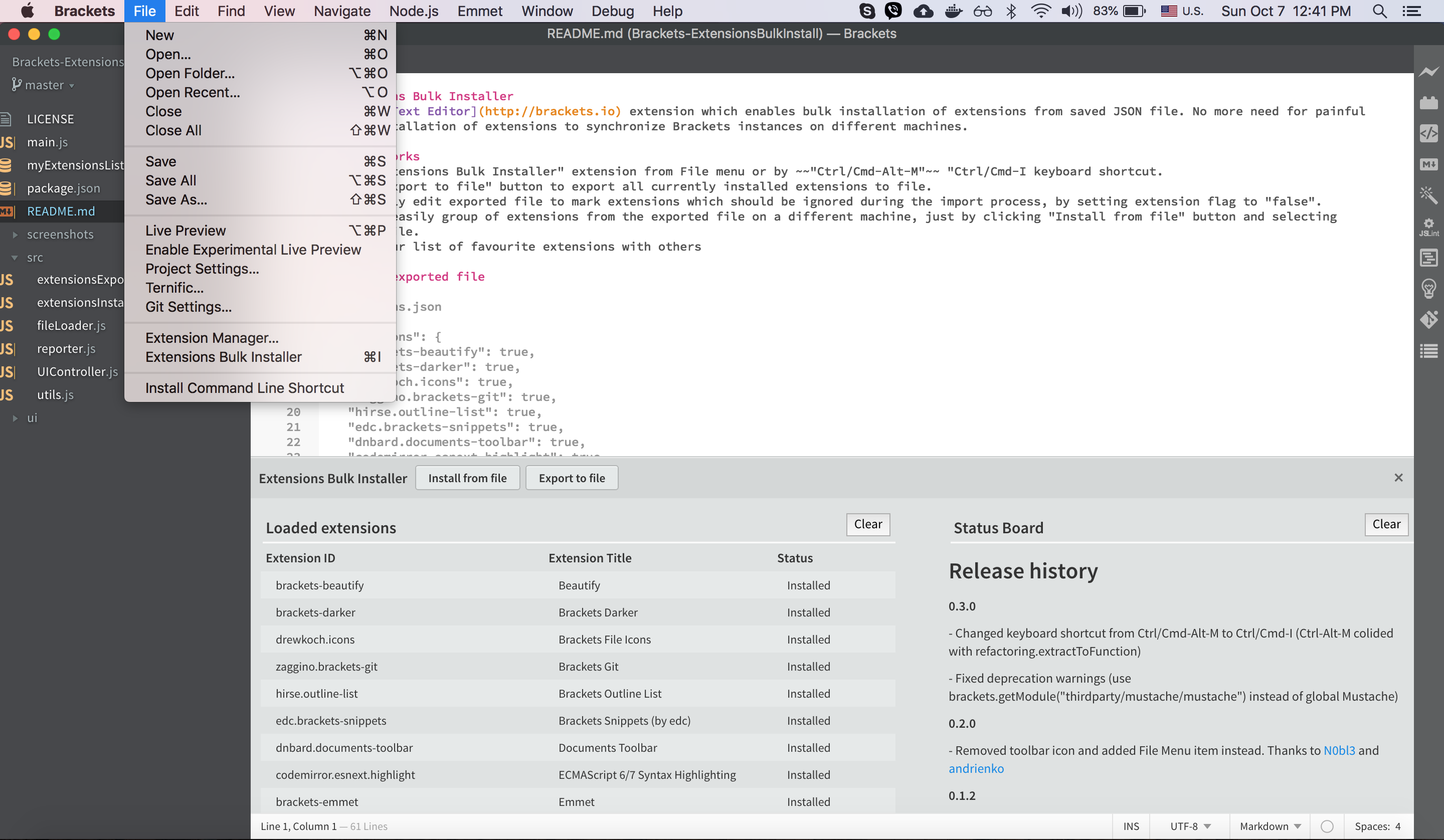This screenshot has width=1444, height=840.
Task: Click the Live Preview lightning bolt icon
Action: click(1428, 72)
